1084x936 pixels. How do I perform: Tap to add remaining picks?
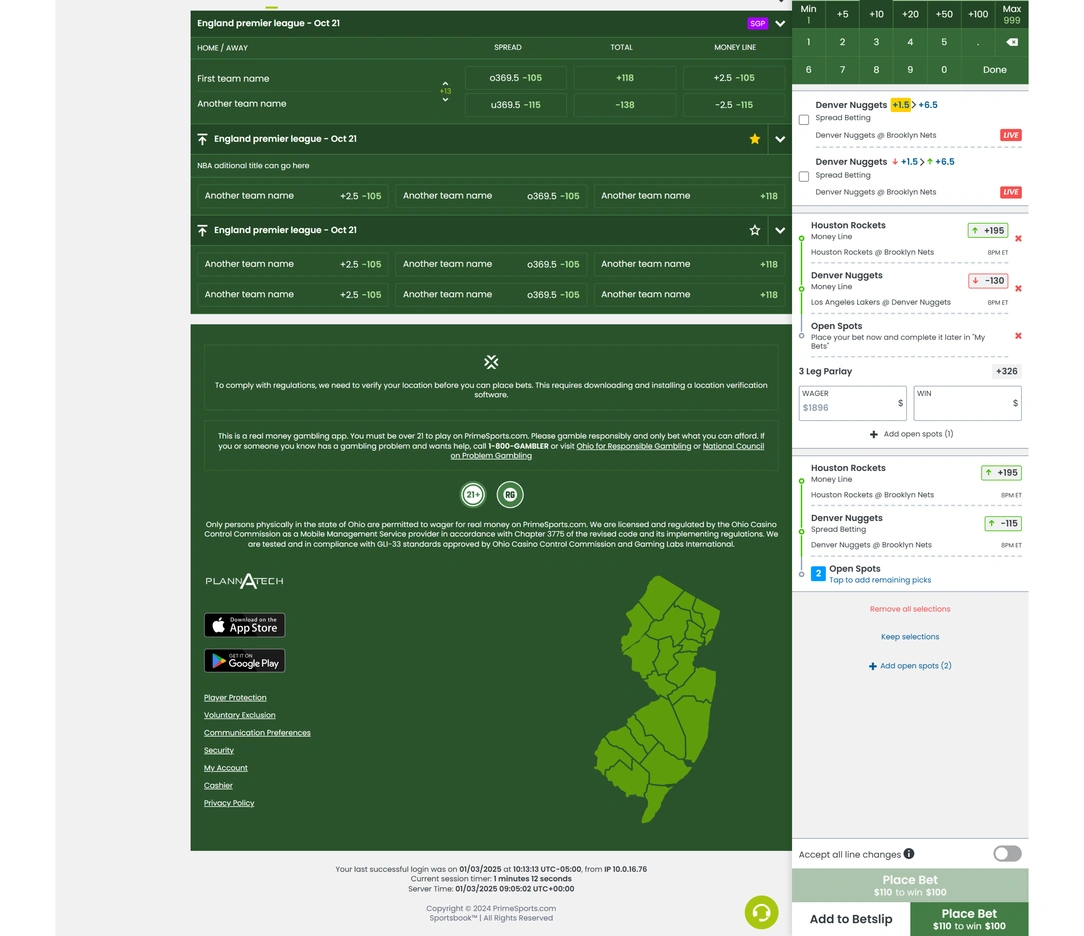tap(880, 580)
